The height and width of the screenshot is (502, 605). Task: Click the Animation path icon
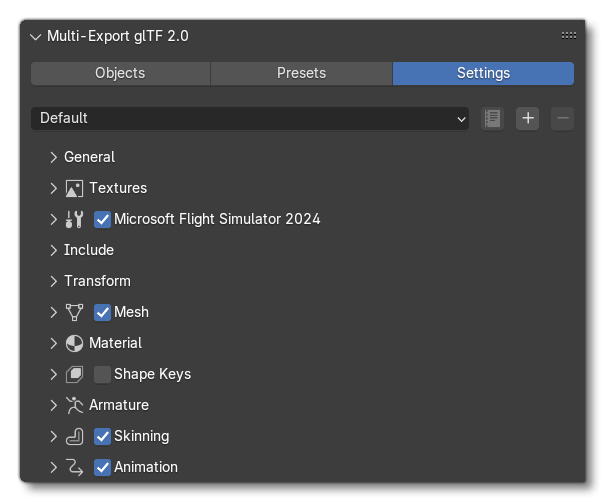(74, 468)
